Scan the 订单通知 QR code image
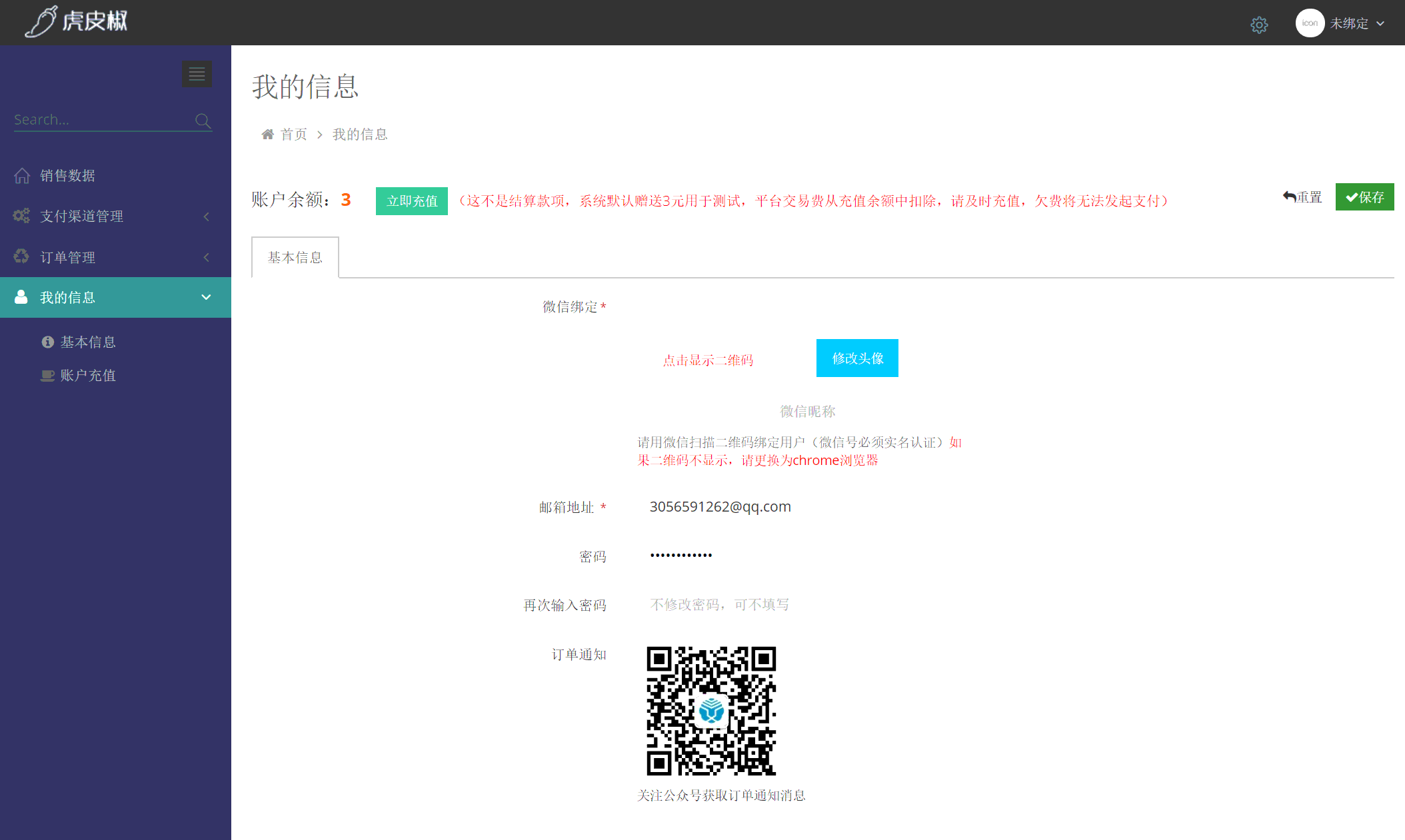The image size is (1405, 840). (x=711, y=710)
